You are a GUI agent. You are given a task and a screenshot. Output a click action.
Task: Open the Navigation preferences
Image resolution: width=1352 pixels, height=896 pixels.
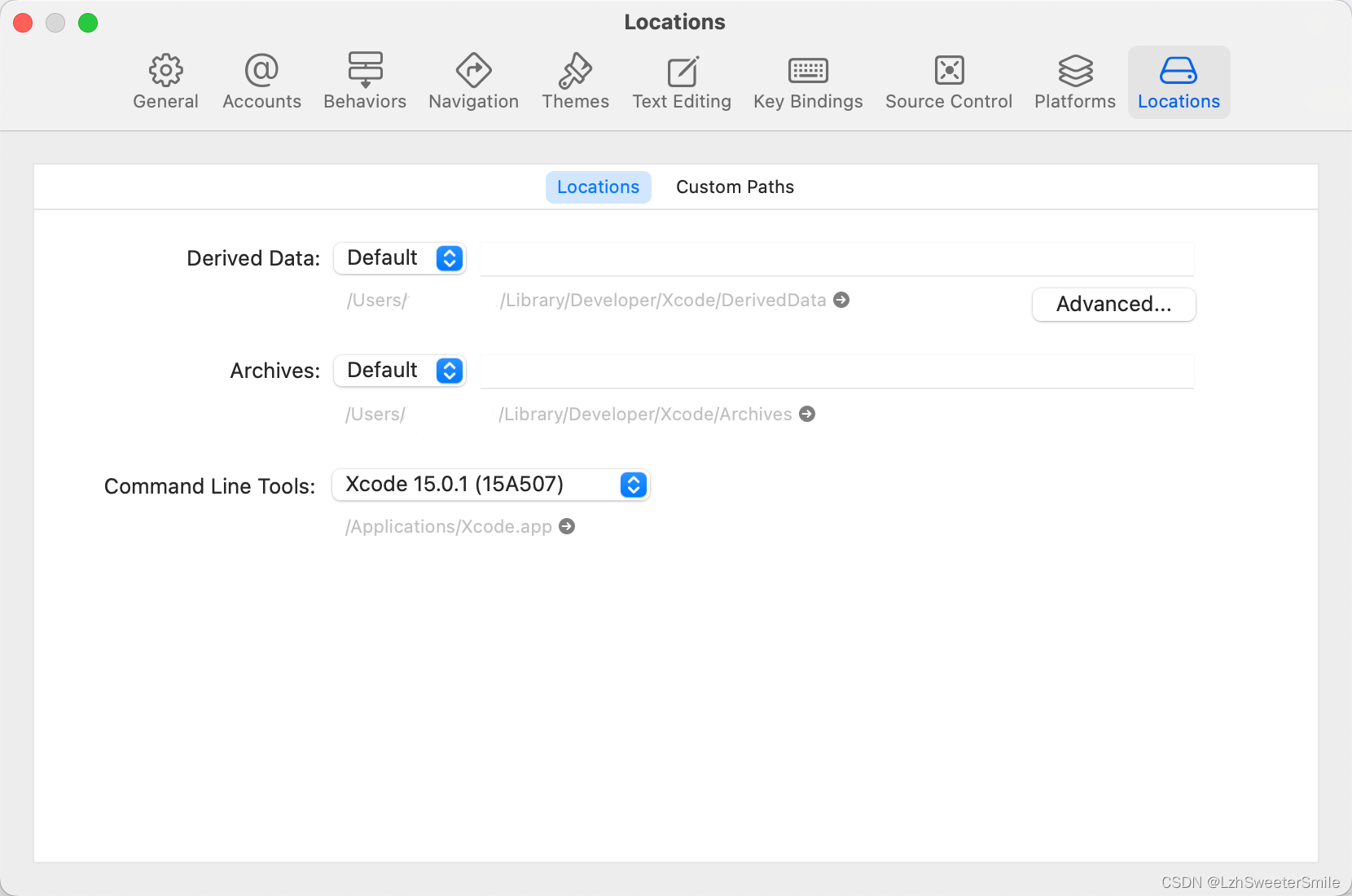473,81
